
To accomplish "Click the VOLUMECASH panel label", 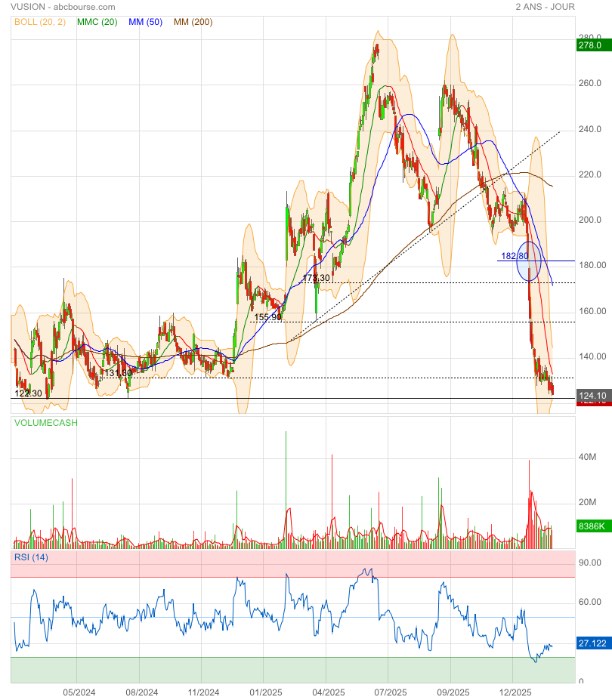I will 46,423.
